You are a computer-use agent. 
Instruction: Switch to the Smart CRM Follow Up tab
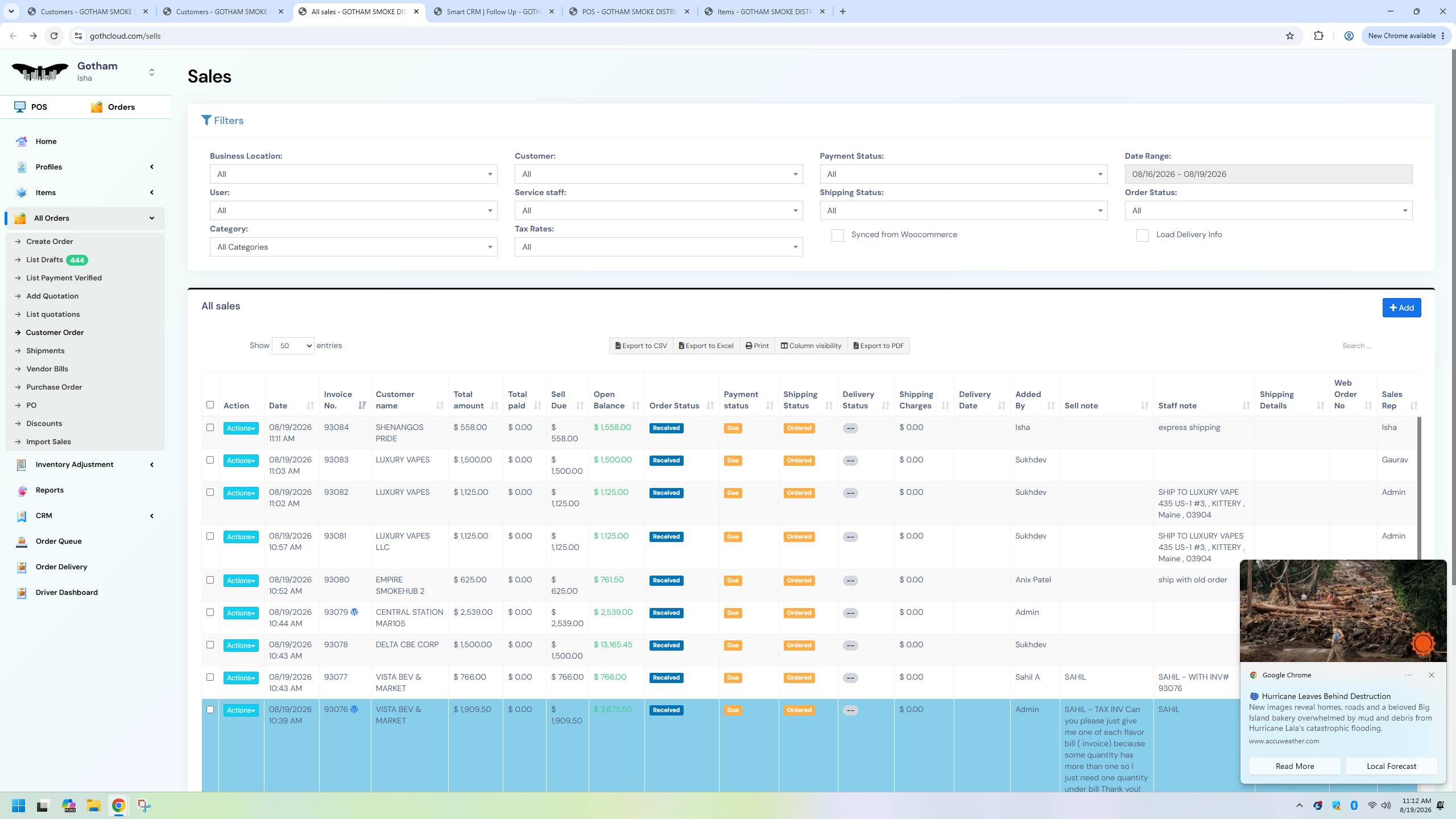pos(493,11)
